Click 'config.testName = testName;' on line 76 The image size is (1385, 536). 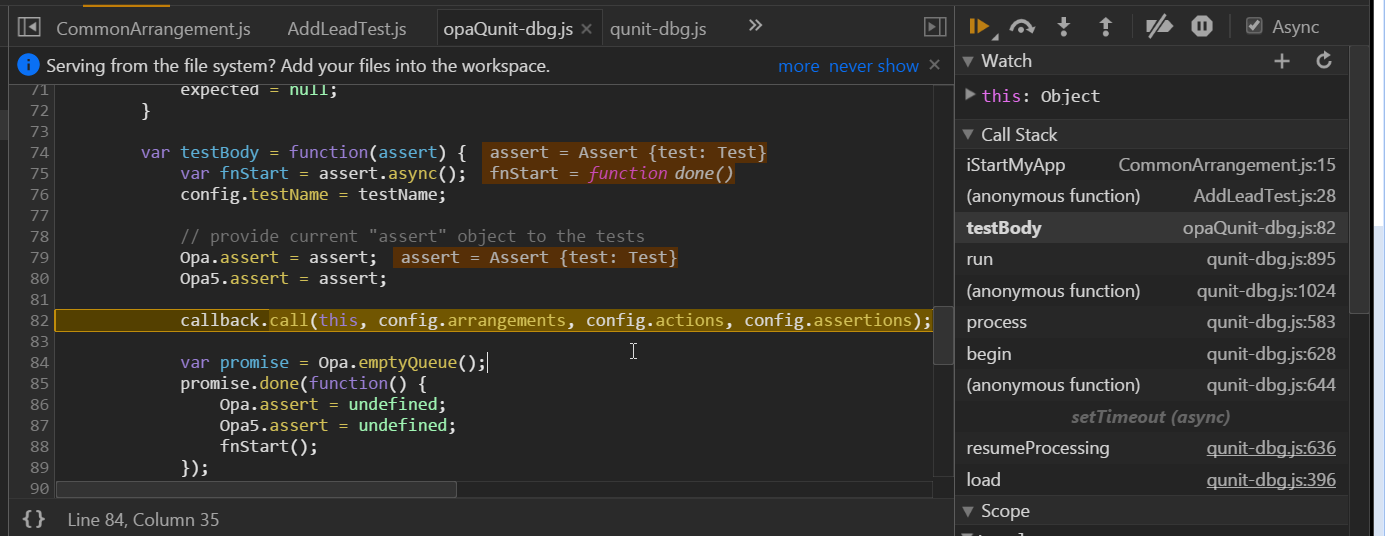pos(313,194)
